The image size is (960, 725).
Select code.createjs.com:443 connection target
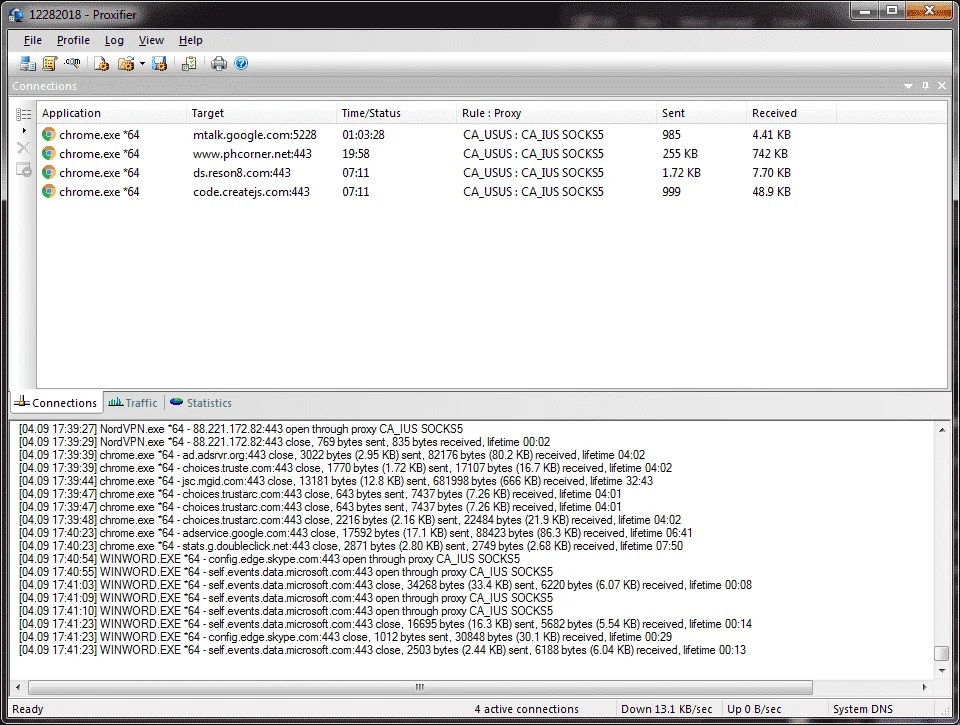251,191
